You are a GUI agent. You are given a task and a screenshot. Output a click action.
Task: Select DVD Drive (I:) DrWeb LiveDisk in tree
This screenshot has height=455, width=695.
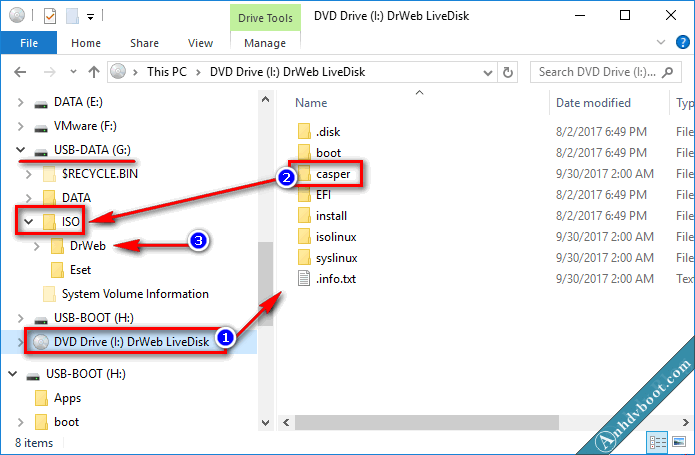point(131,342)
